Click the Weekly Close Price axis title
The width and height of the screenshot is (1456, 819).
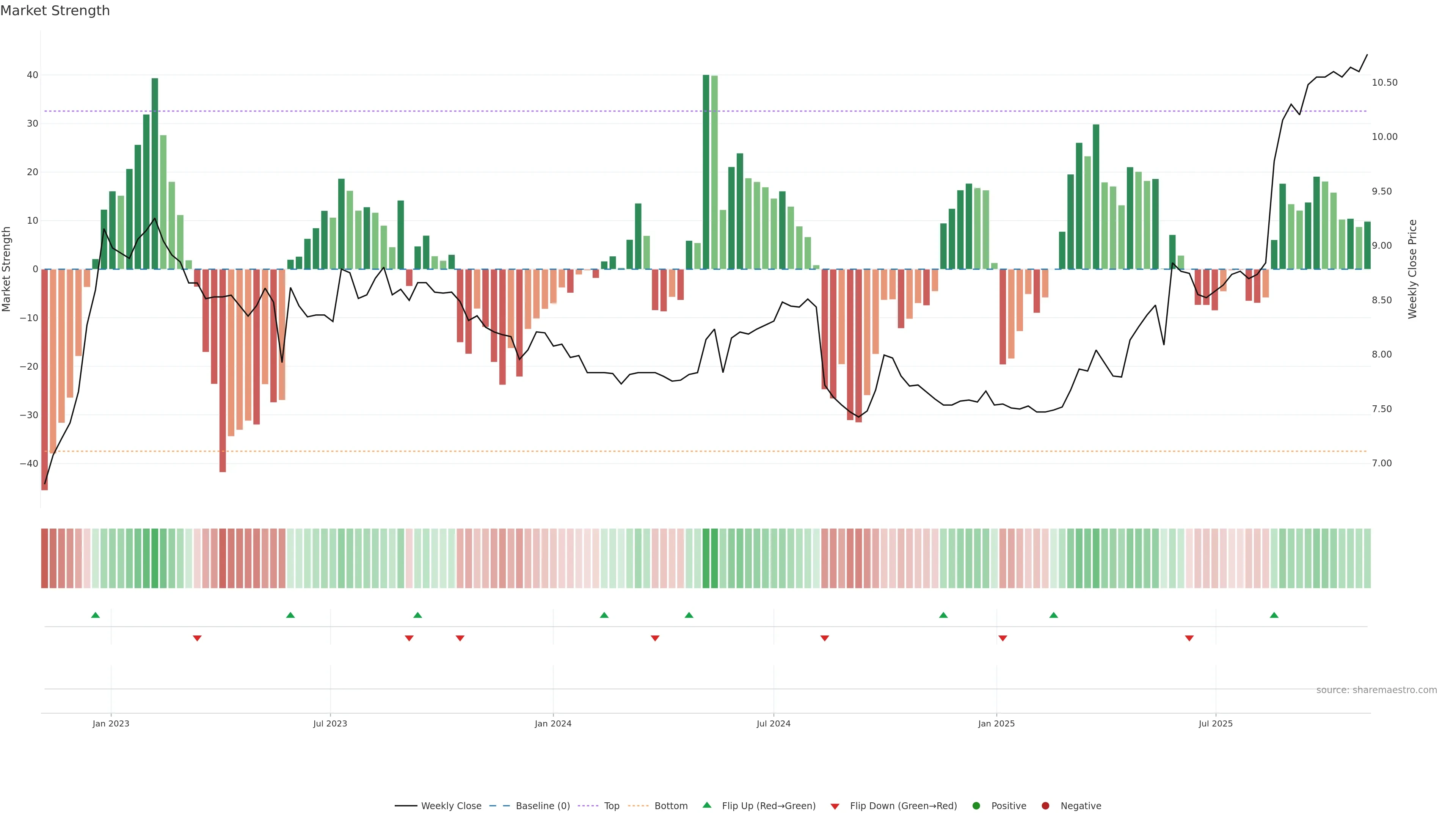click(1412, 269)
